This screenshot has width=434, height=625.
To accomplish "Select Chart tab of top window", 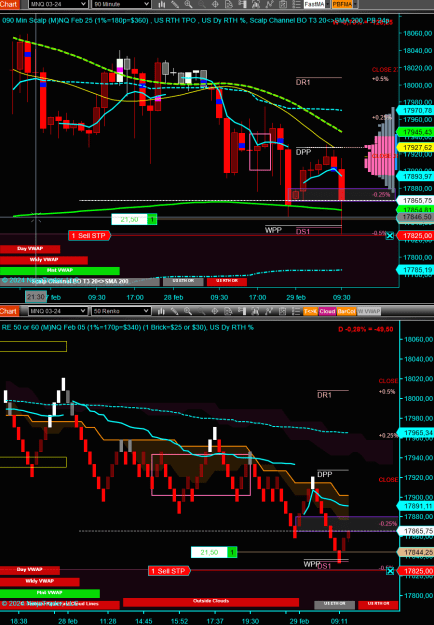I will click(9, 4).
